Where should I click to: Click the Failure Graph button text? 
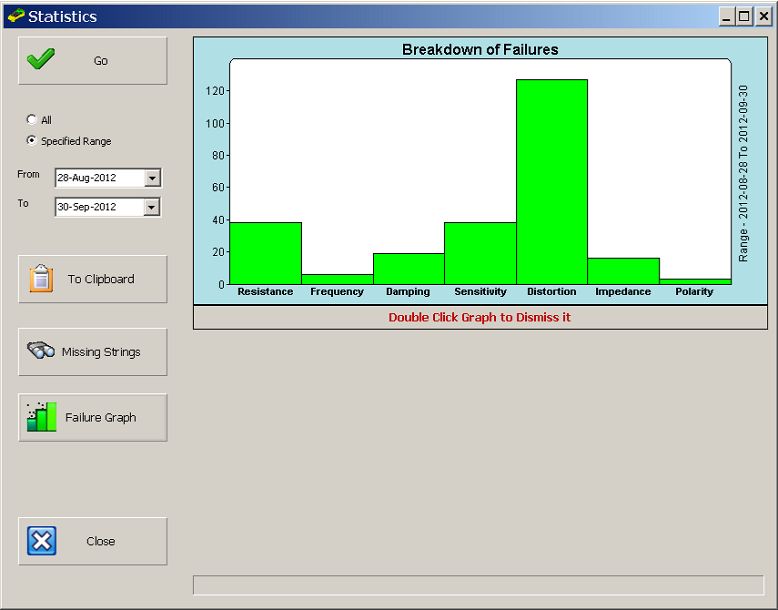(x=101, y=417)
